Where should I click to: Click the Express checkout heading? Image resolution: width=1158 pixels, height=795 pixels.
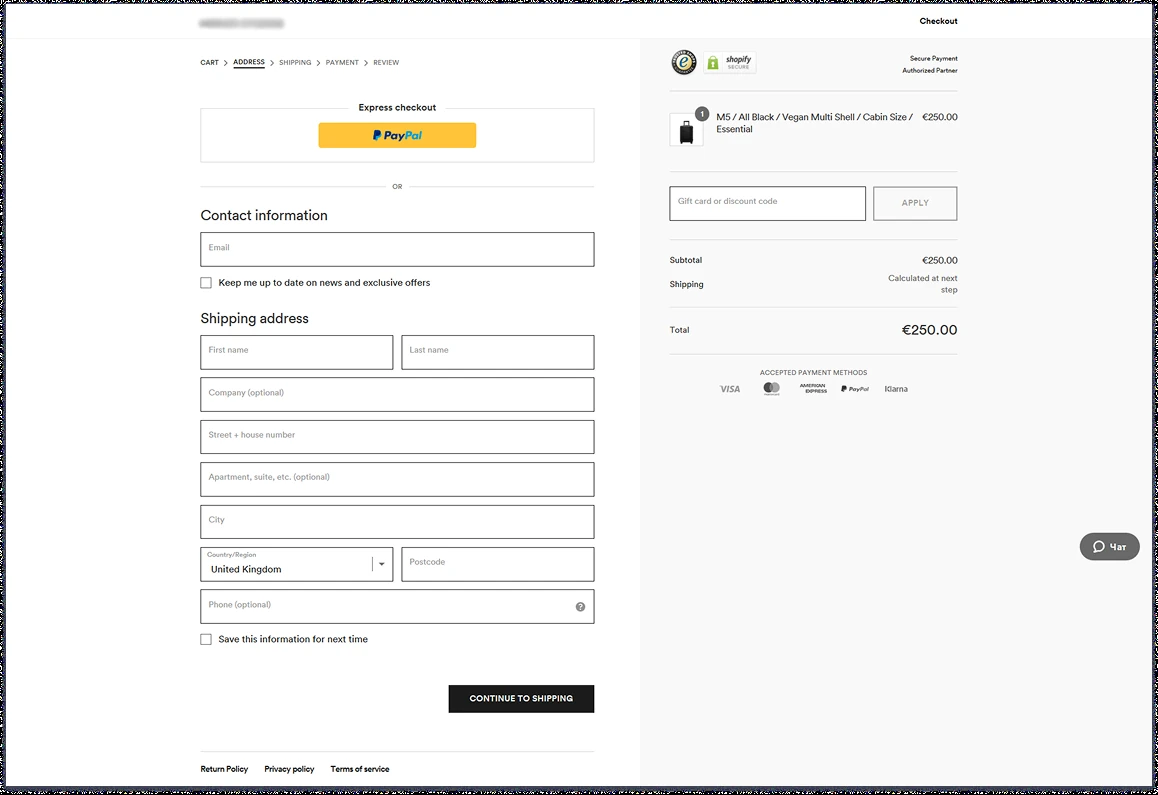pyautogui.click(x=397, y=107)
